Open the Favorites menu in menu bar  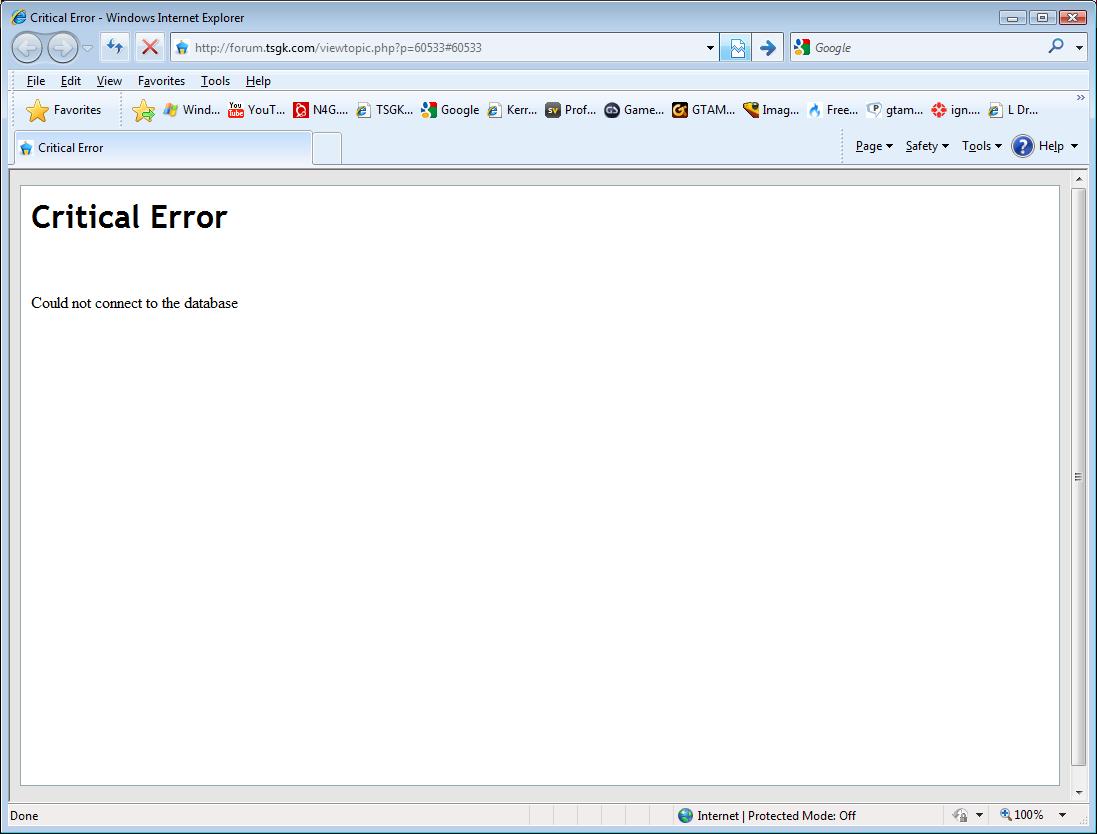pyautogui.click(x=161, y=81)
